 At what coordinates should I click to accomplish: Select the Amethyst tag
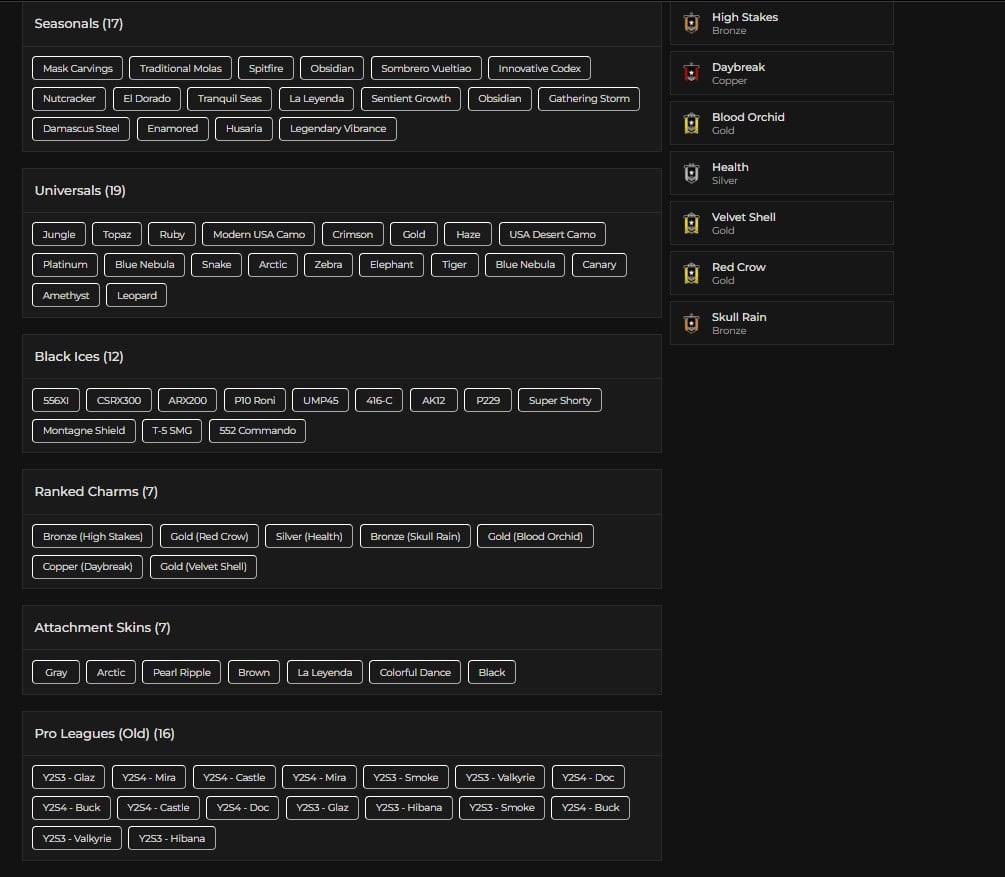[65, 295]
